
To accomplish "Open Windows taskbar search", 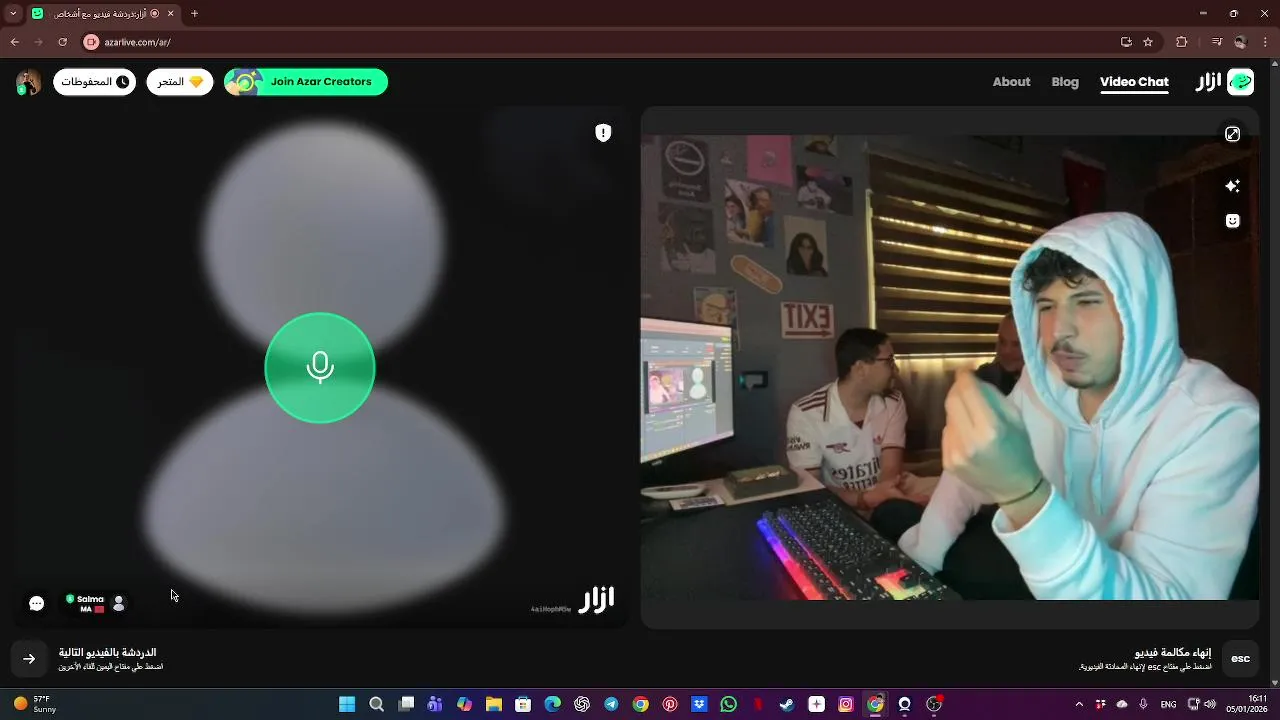I will [x=376, y=704].
